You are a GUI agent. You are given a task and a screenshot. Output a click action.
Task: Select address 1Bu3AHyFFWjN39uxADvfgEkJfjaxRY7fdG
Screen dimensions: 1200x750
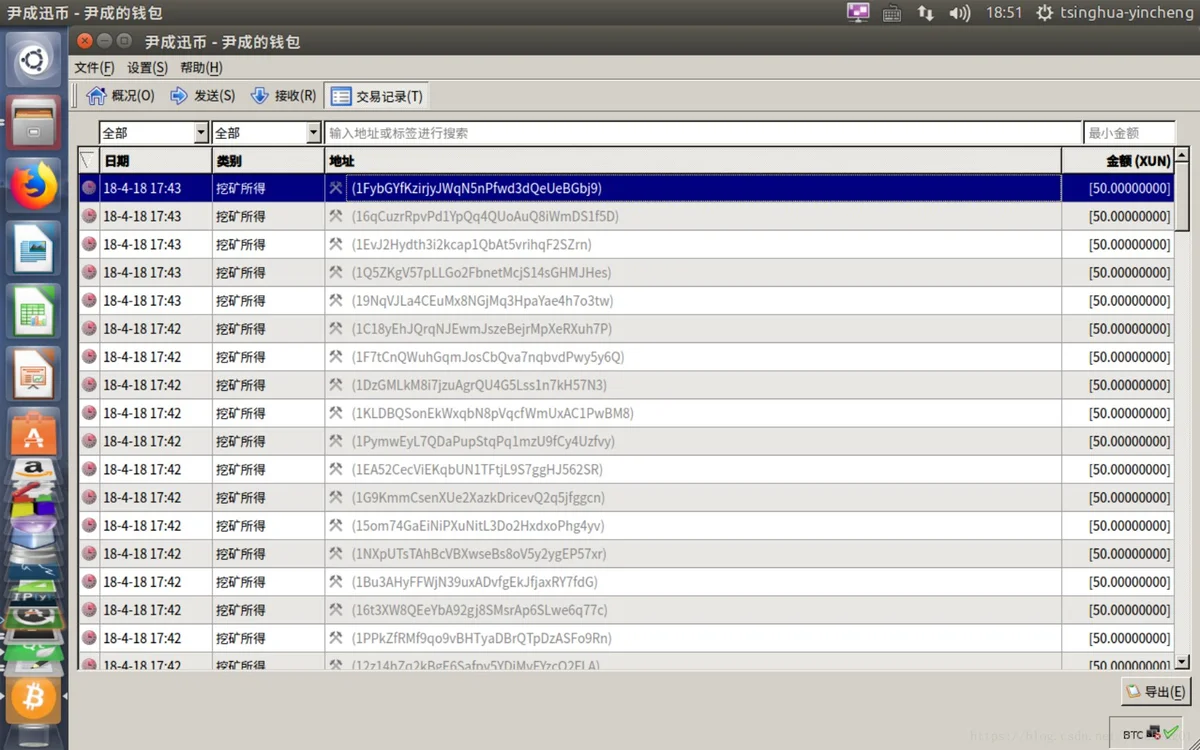point(474,582)
